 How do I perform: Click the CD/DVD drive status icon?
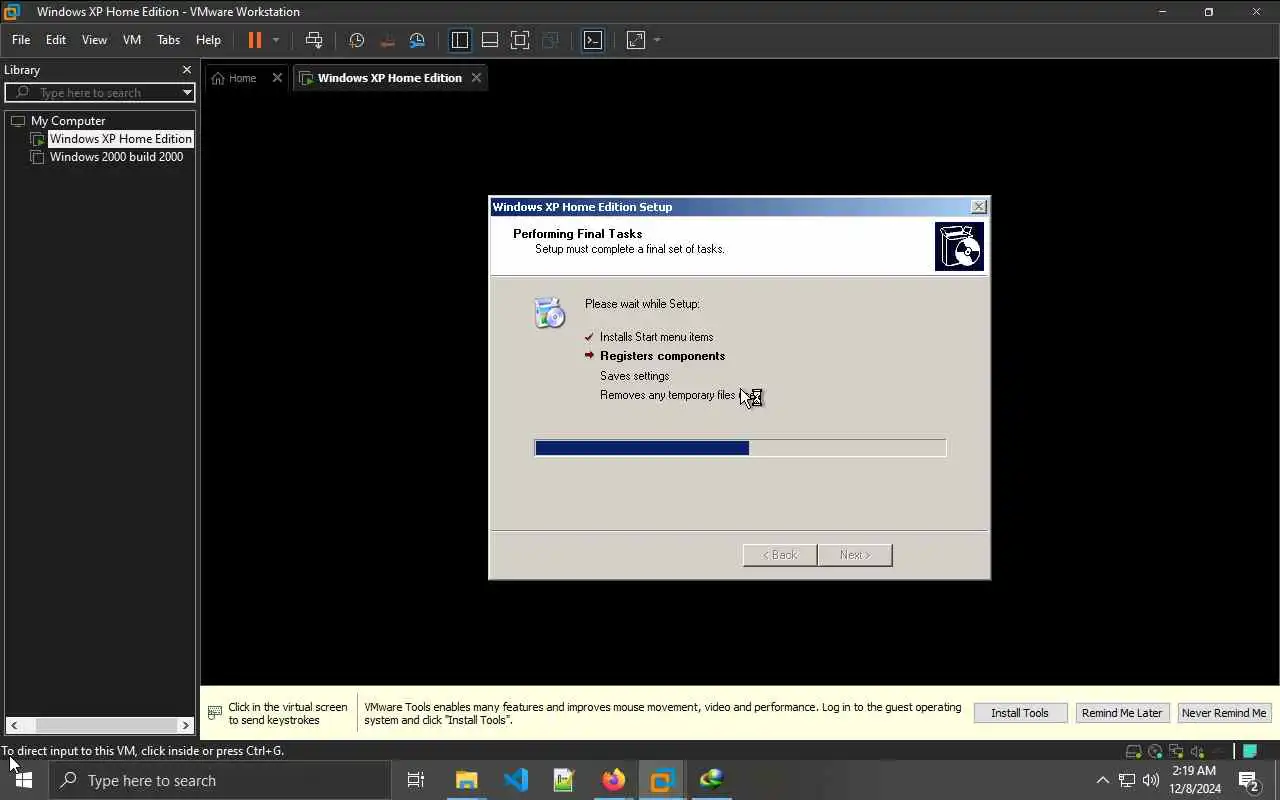1155,751
